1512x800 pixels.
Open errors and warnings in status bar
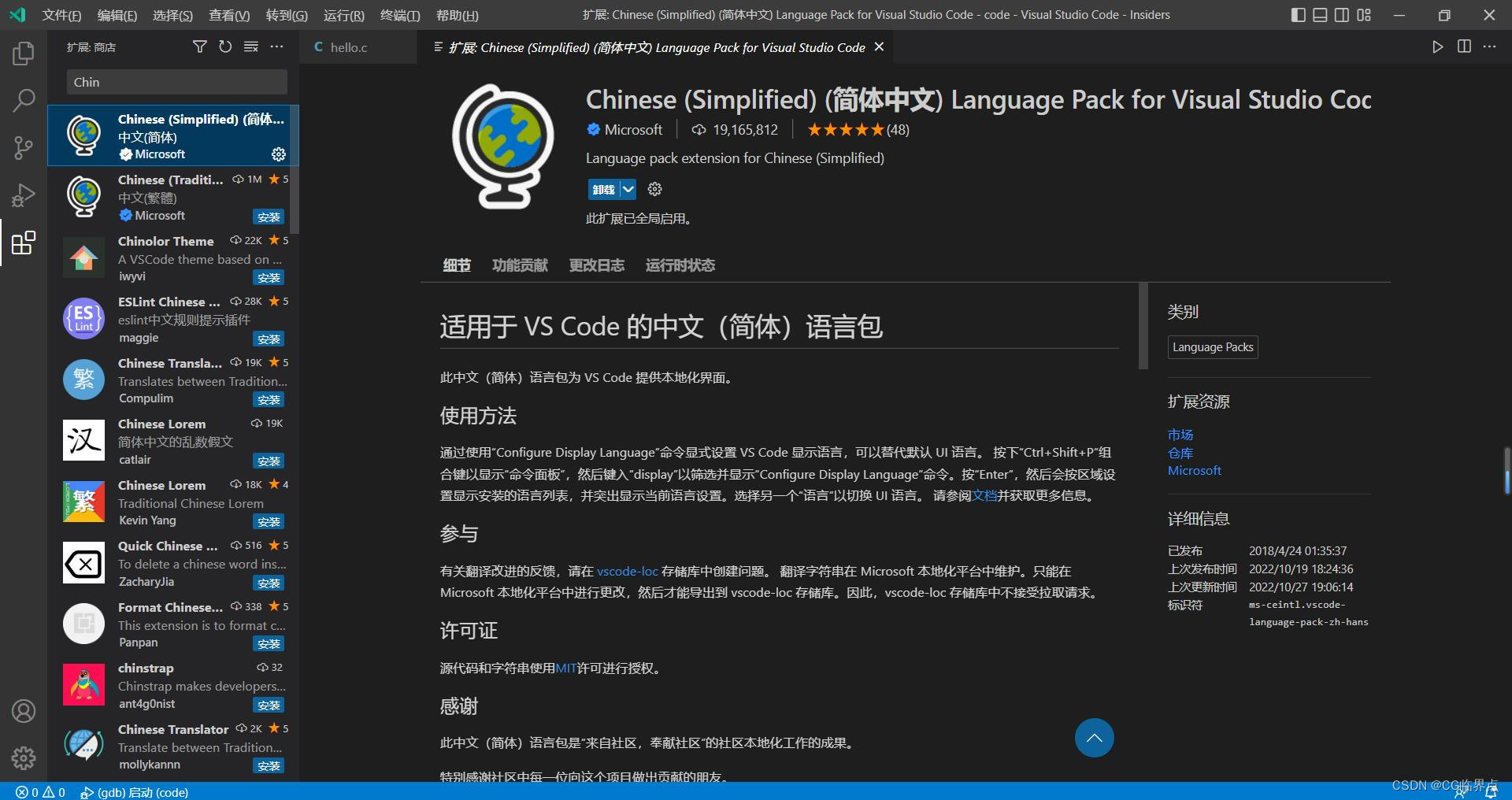[x=41, y=792]
